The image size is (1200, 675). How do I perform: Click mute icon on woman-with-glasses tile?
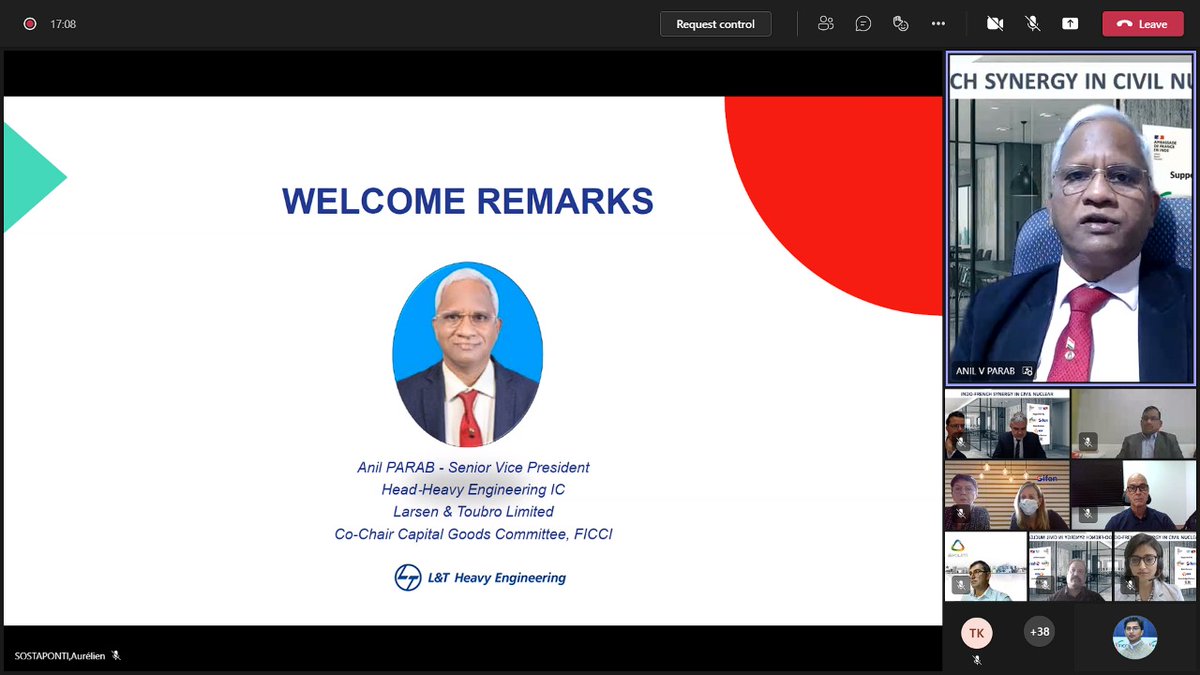(x=1130, y=584)
